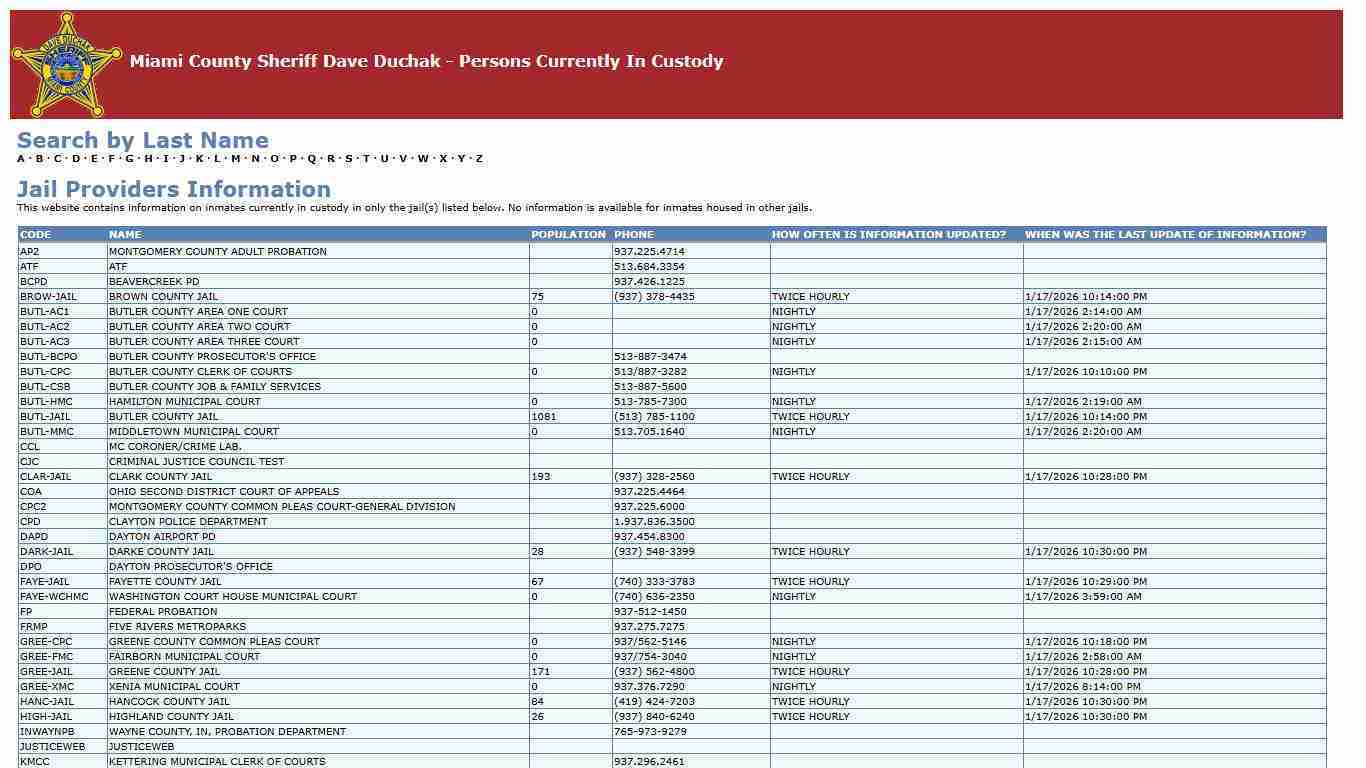
Task: Search last names starting with A
Action: pyautogui.click(x=21, y=159)
